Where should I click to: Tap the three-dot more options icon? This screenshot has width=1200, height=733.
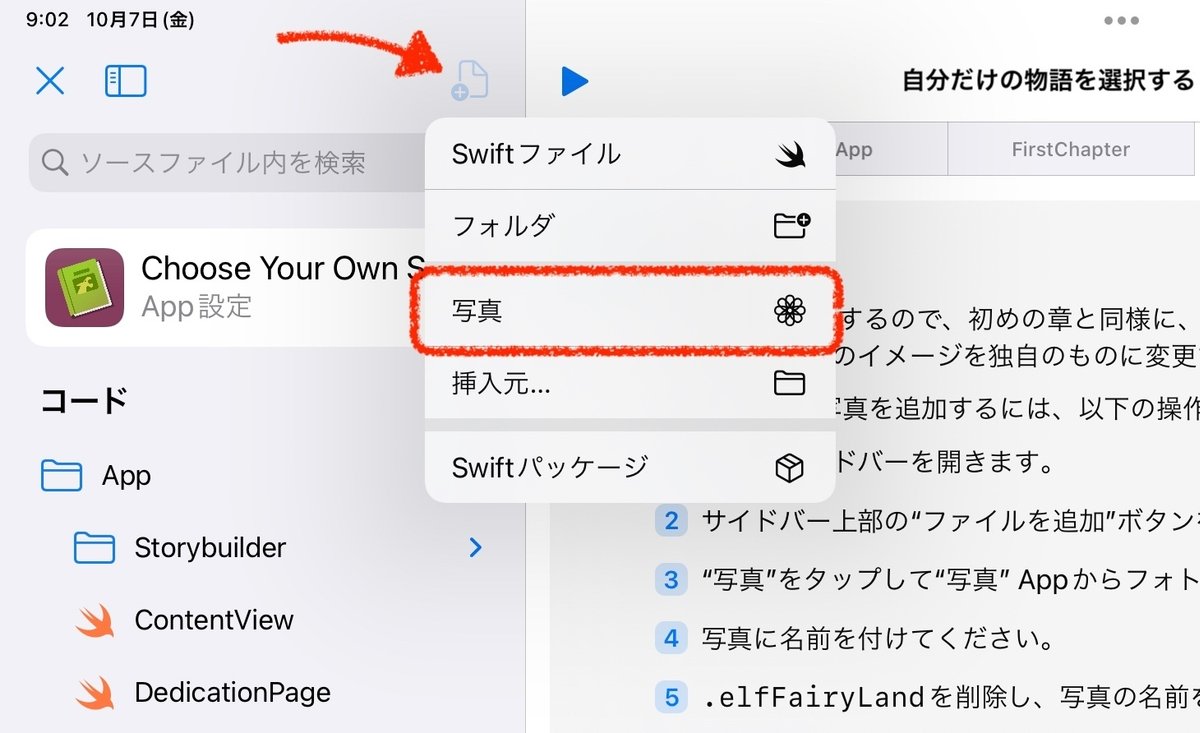[1121, 21]
